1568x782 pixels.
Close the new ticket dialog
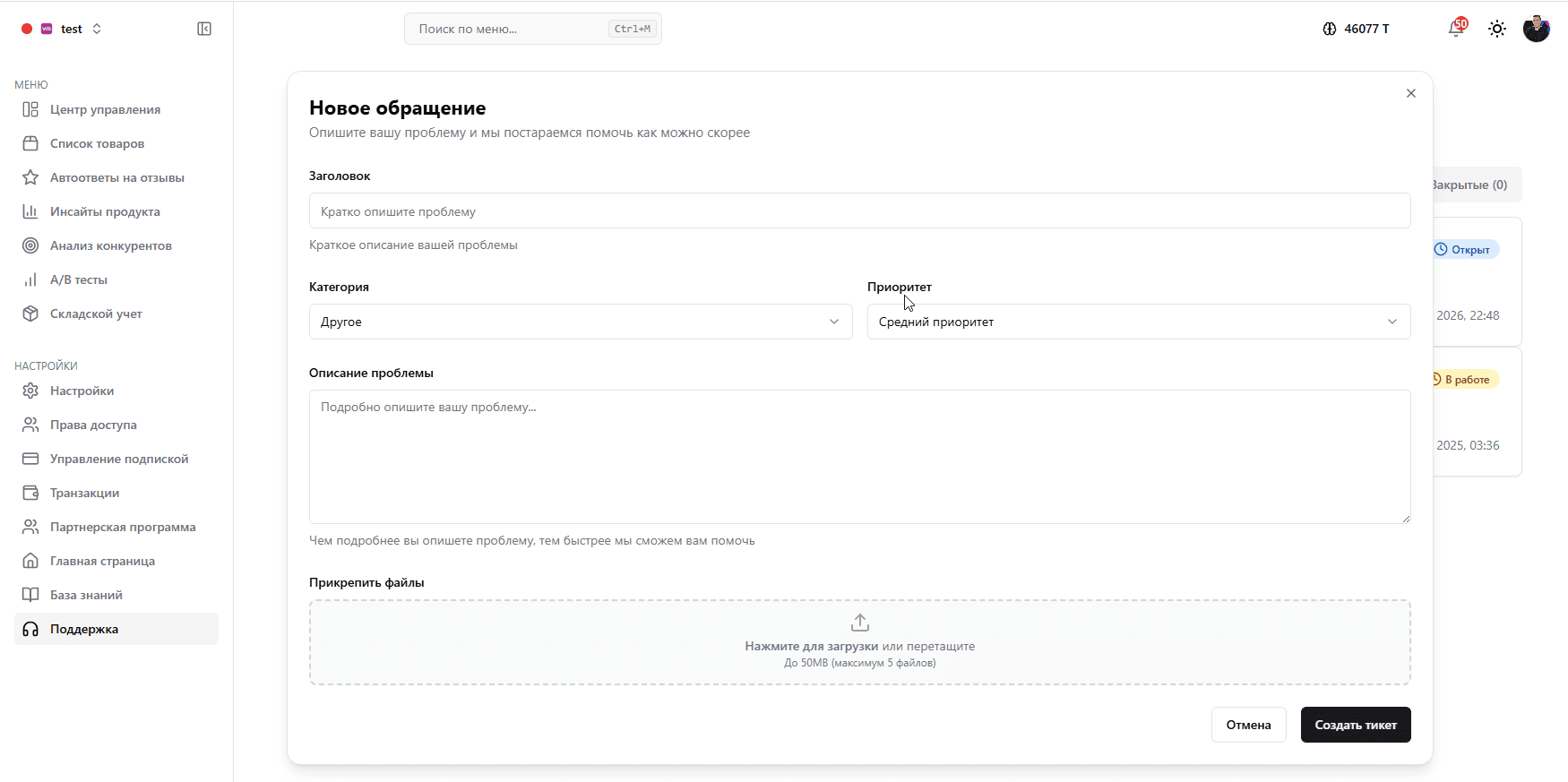(x=1411, y=93)
